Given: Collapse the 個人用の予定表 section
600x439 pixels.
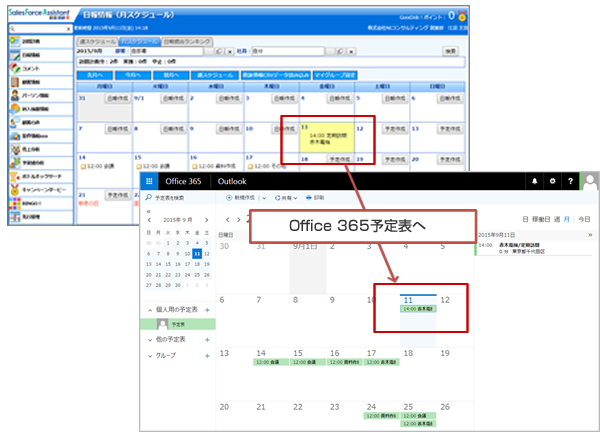Looking at the screenshot, I should pos(150,310).
